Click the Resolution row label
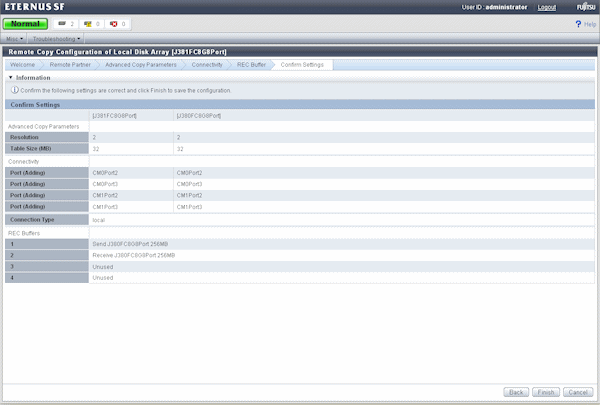The height and width of the screenshot is (405, 600). pos(47,137)
